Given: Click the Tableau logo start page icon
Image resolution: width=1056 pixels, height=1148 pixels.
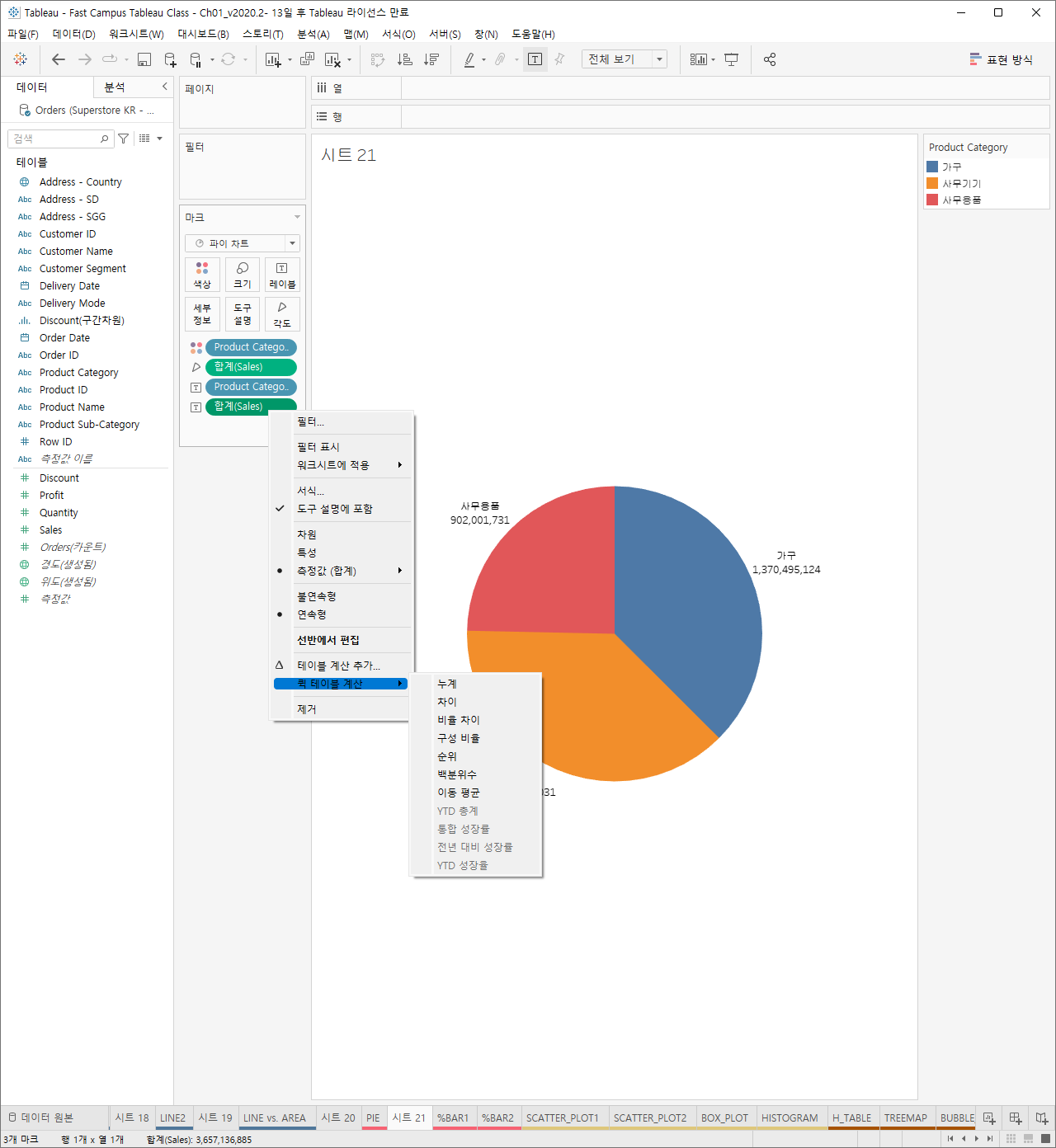Looking at the screenshot, I should point(21,59).
